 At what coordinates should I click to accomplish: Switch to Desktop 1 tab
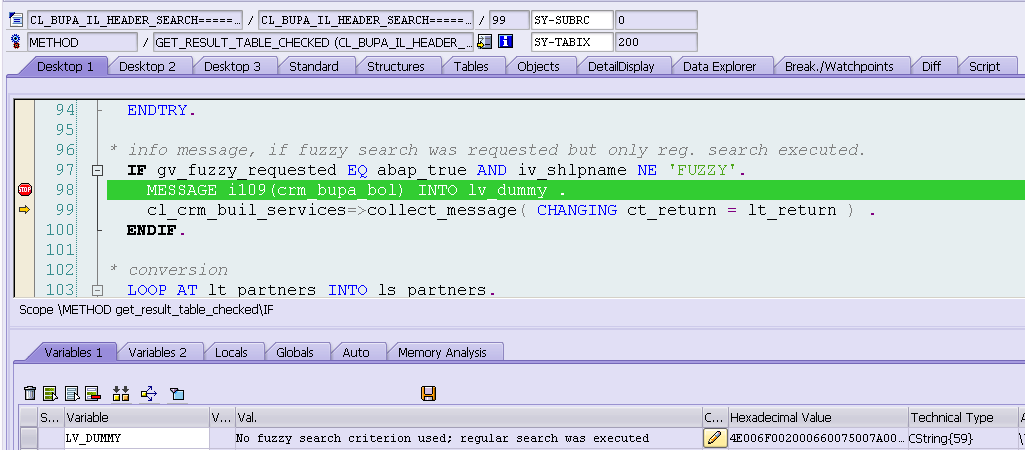[x=65, y=66]
